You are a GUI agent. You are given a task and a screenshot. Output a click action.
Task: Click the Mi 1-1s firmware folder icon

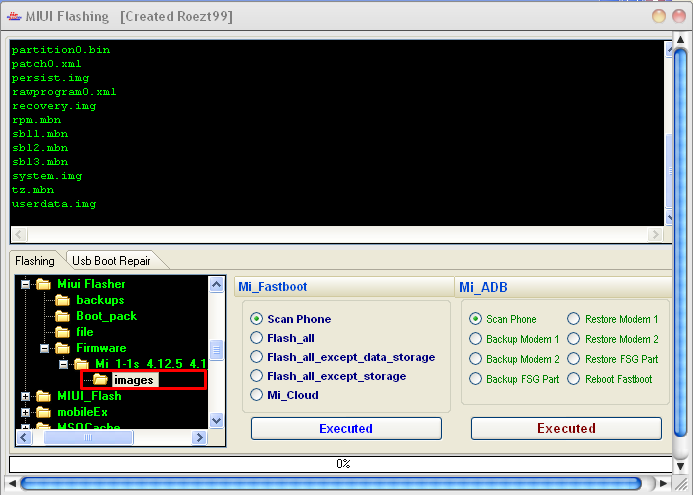coord(81,364)
